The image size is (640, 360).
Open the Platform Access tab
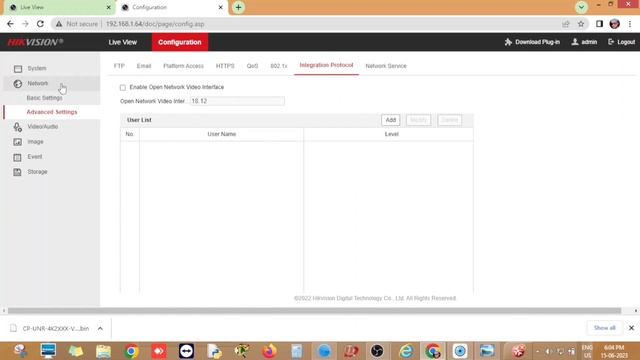(x=183, y=66)
